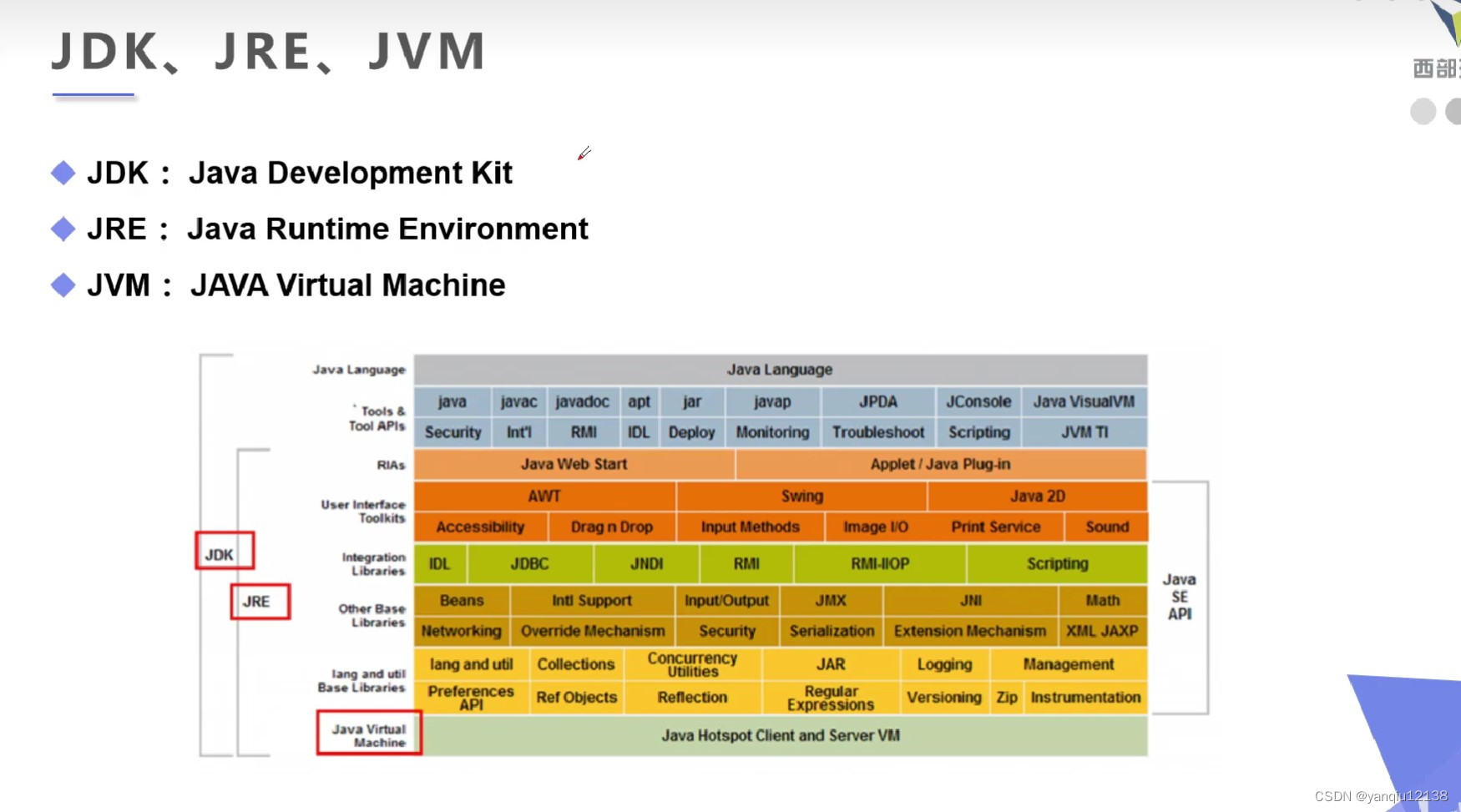Viewport: 1461px width, 812px height.
Task: Click the "Monitoring" cell
Action: pyautogui.click(x=772, y=432)
